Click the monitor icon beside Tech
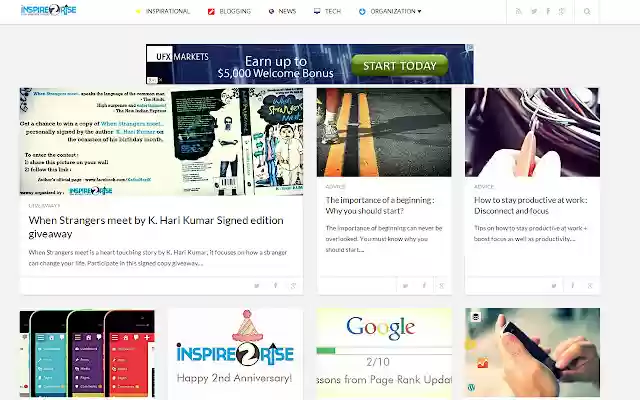The height and width of the screenshot is (400, 640). pos(317,11)
